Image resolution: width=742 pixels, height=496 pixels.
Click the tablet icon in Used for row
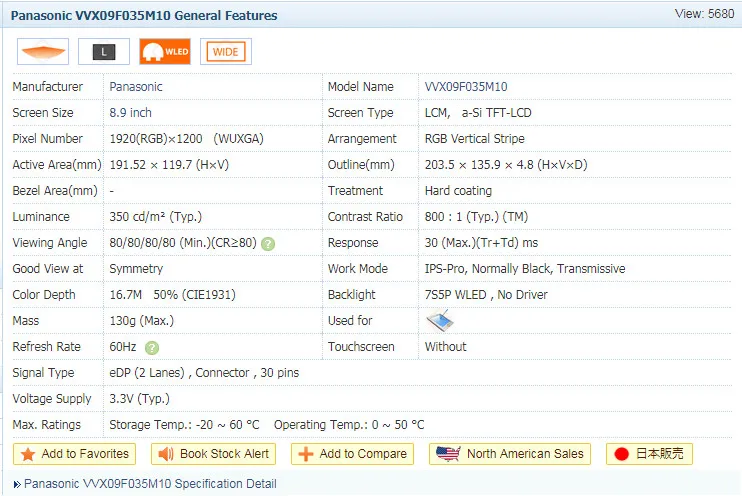(x=440, y=321)
